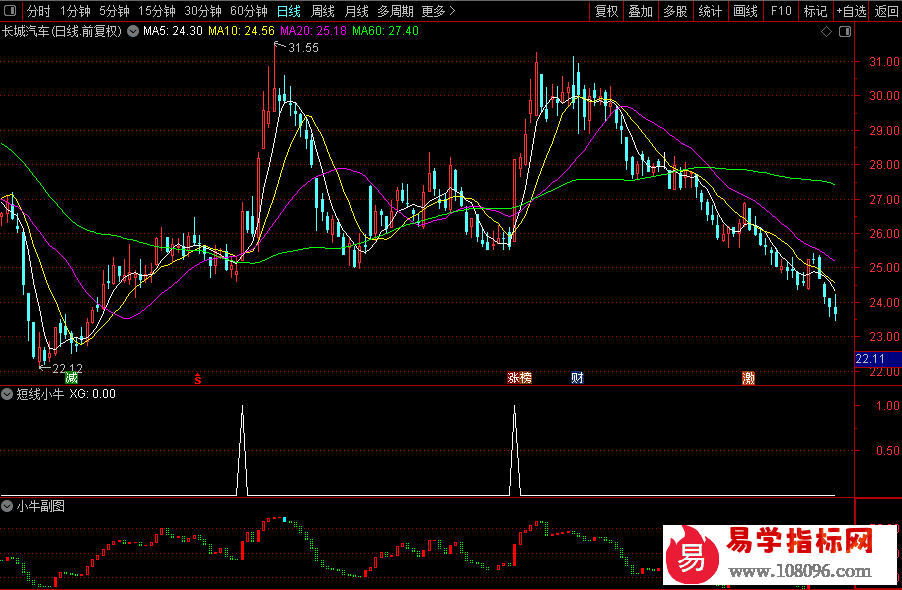902x590 pixels.
Task: Open the 多周期 multi-period view
Action: (395, 11)
